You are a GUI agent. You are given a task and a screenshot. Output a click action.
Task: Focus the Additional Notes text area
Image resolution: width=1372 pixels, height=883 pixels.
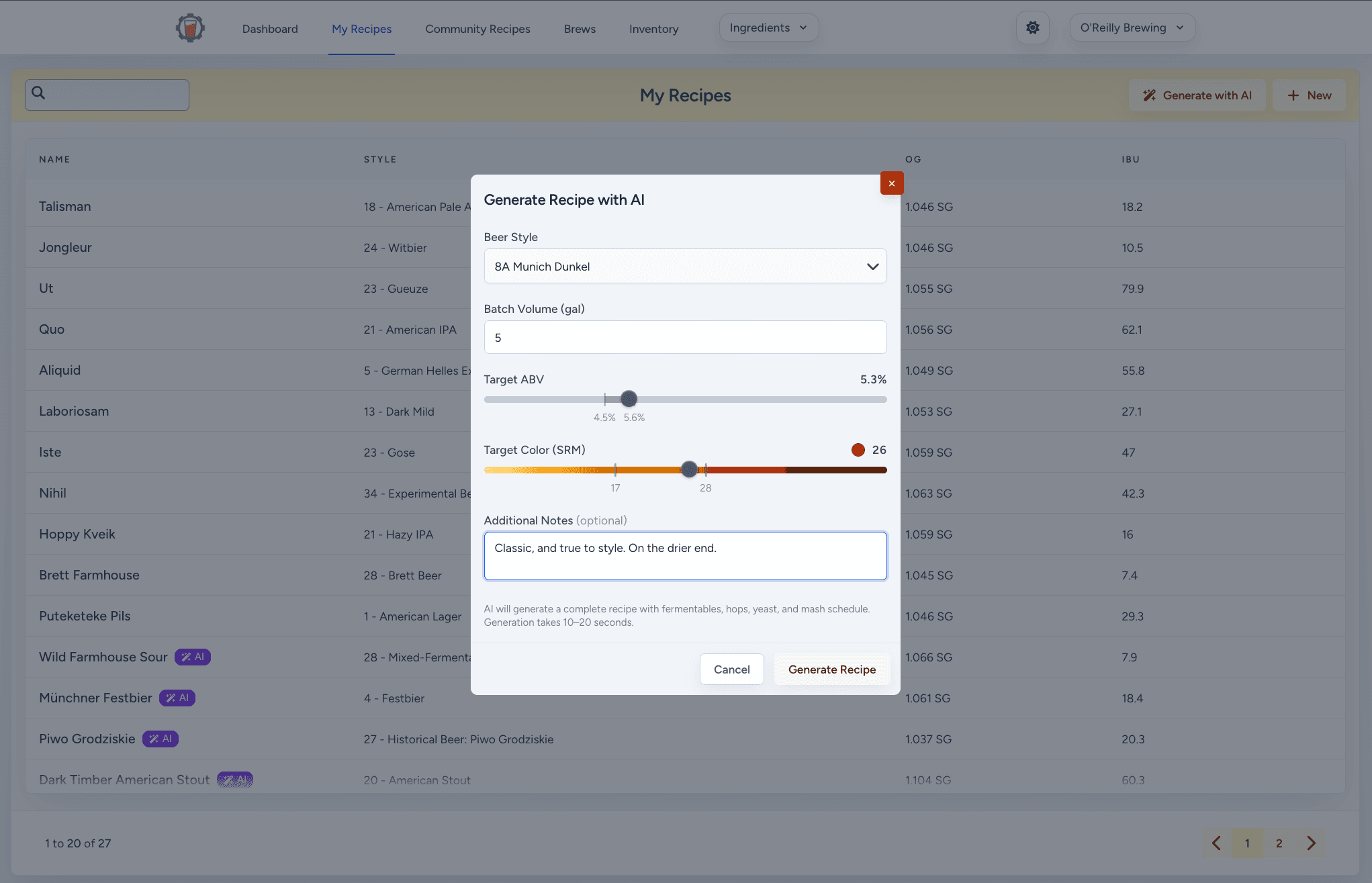(685, 556)
